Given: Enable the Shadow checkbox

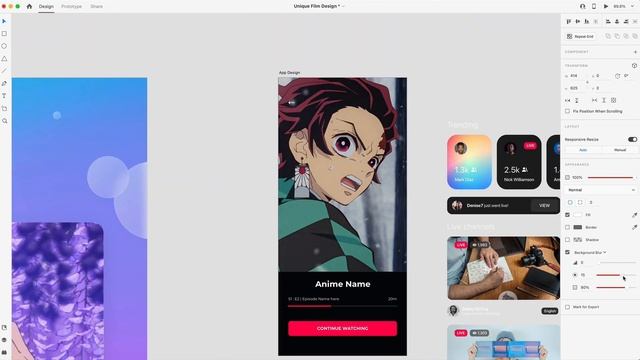Looking at the screenshot, I should tap(567, 240).
